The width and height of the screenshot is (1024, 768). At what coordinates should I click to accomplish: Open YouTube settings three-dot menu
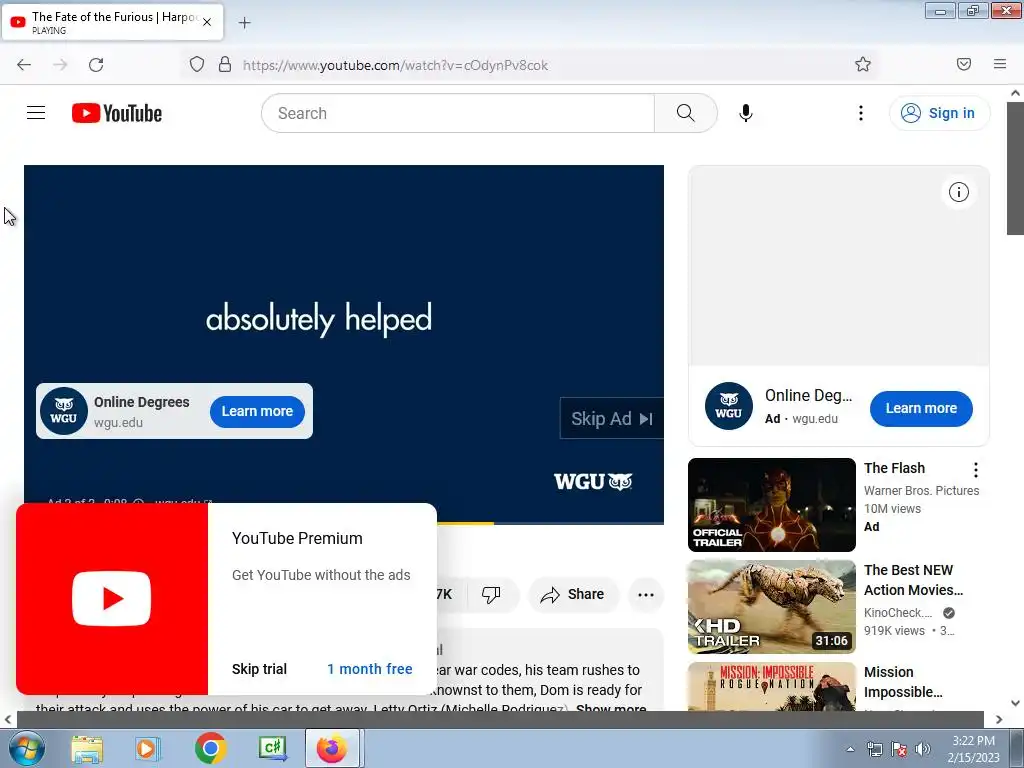(x=861, y=113)
